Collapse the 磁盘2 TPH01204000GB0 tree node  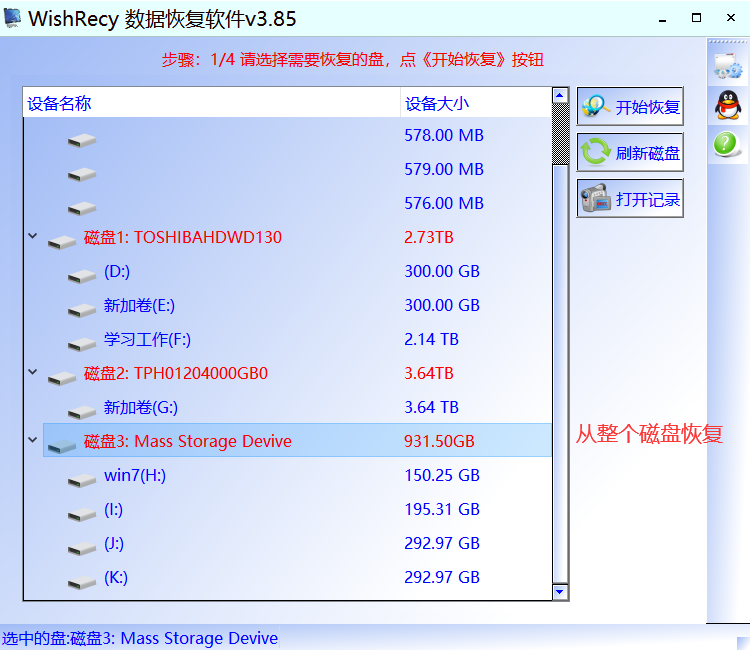[33, 372]
